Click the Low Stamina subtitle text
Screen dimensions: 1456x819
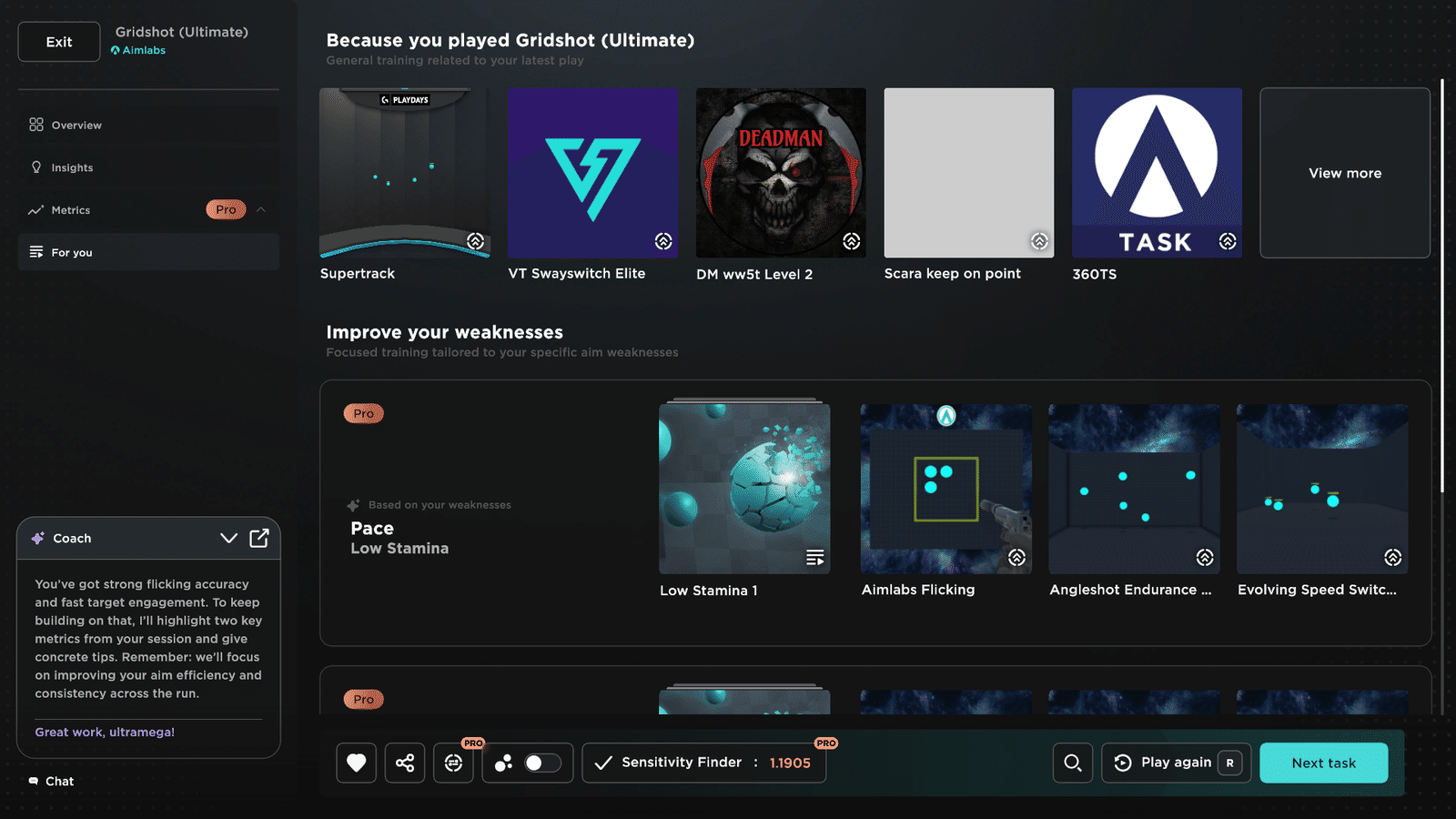click(x=399, y=549)
